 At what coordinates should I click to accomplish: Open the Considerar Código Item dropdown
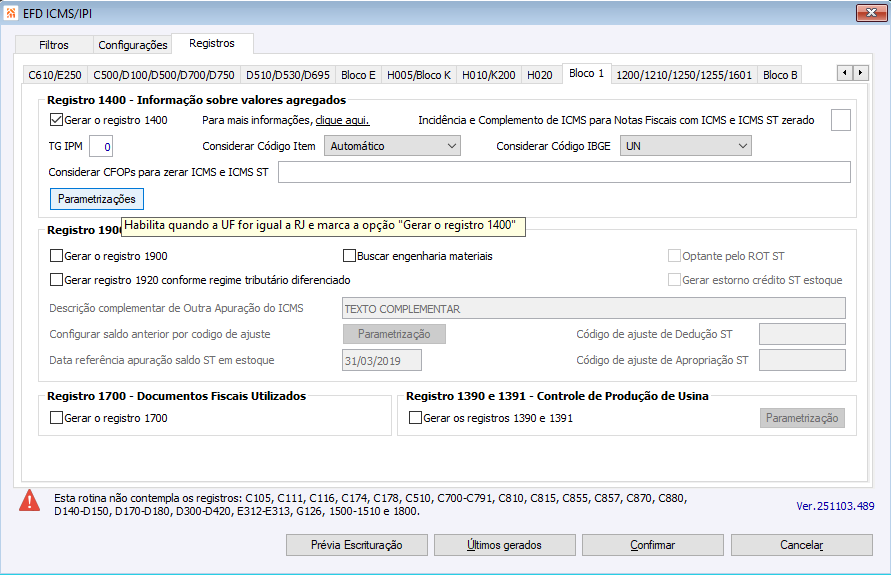tap(392, 146)
